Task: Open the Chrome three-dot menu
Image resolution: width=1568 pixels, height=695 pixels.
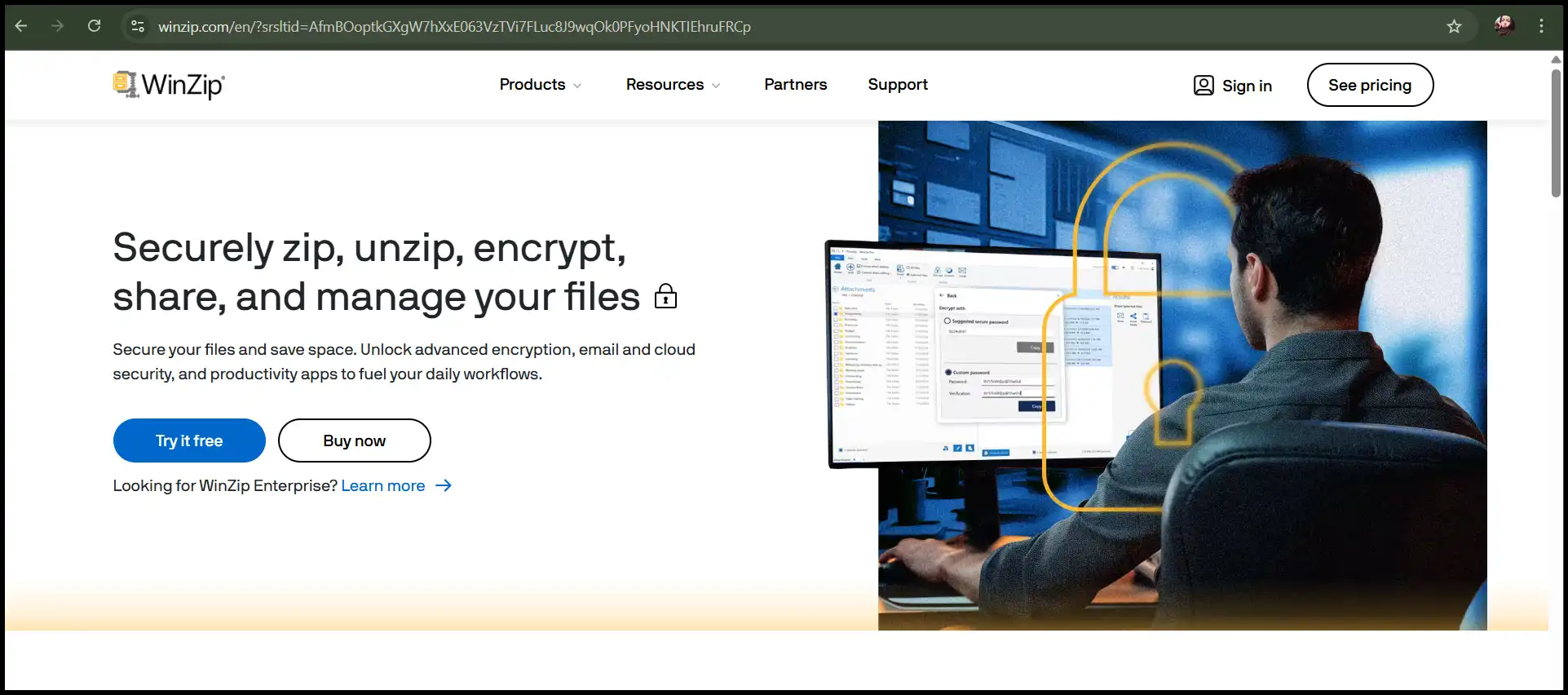Action: pyautogui.click(x=1541, y=26)
